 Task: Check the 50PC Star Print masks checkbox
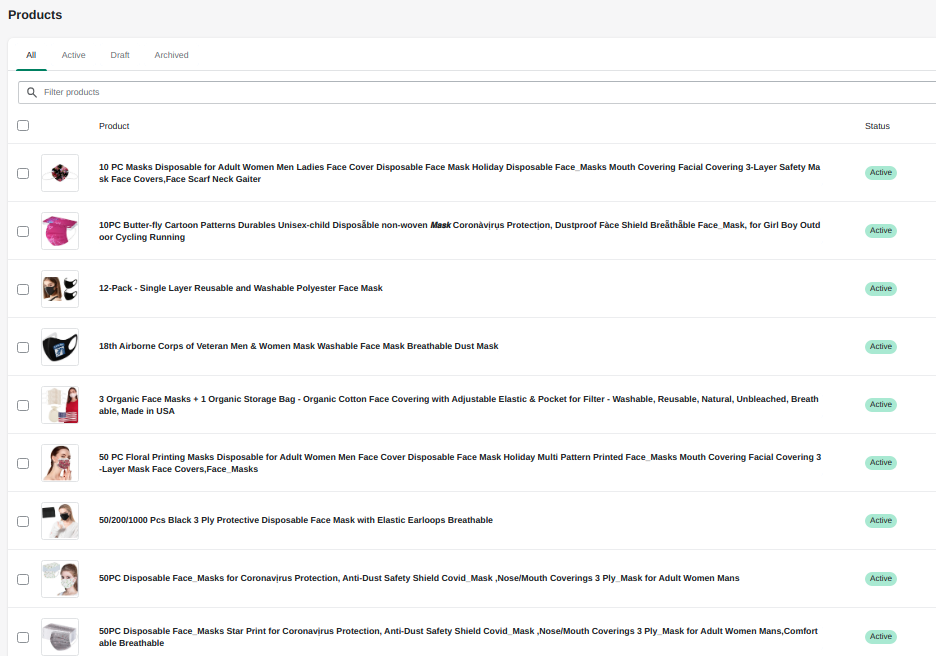(x=23, y=636)
